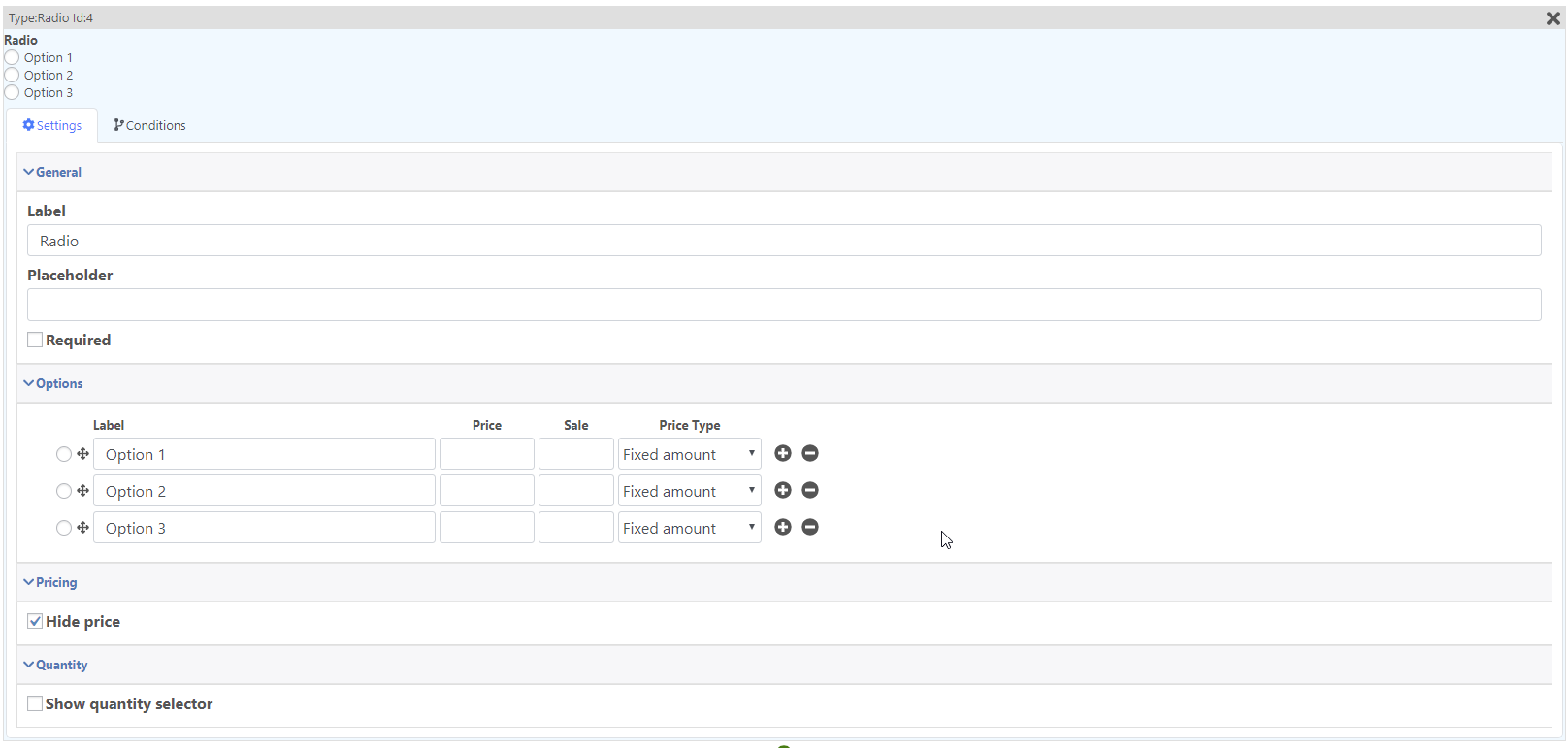Open Price Type dropdown for Option 1

pos(690,454)
